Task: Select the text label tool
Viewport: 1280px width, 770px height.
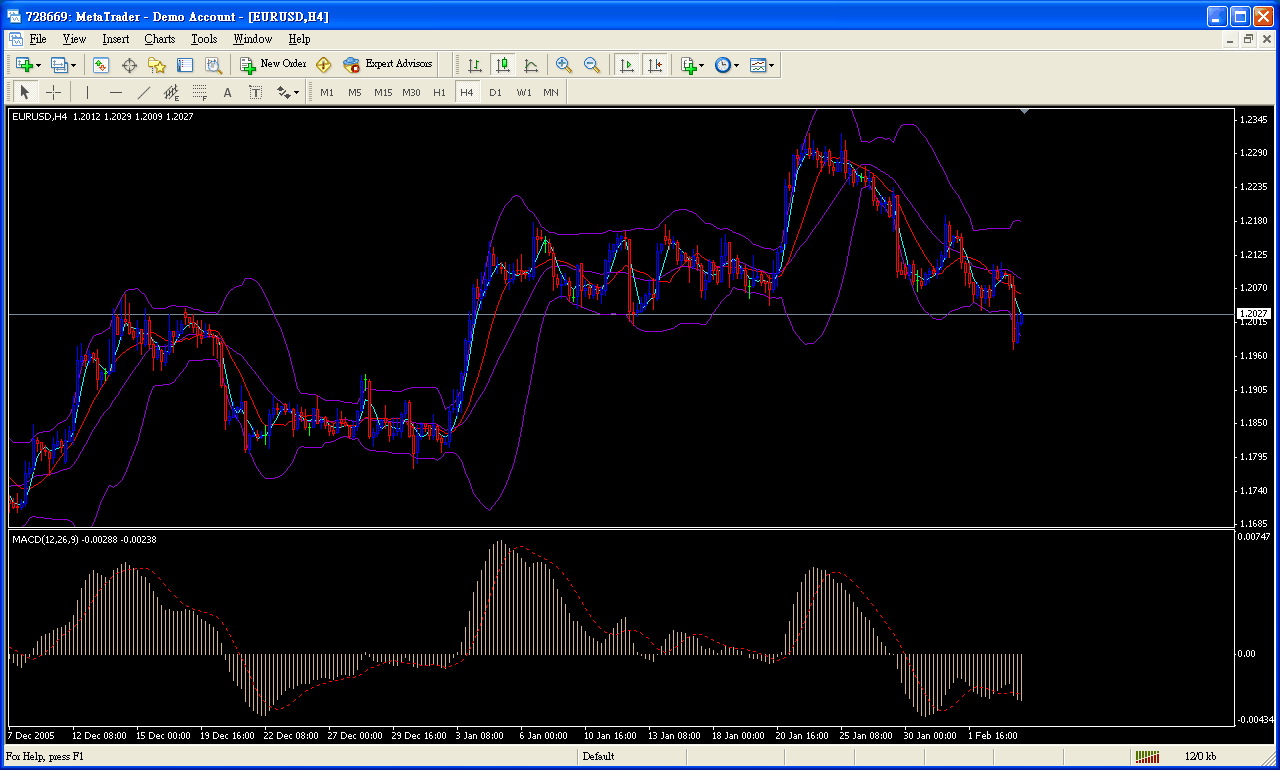Action: pos(256,92)
